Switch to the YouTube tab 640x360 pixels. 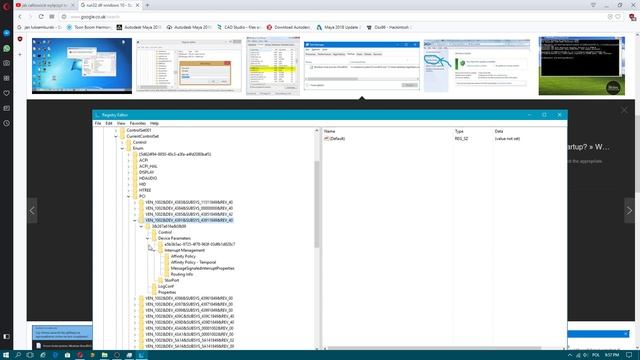(45, 5)
